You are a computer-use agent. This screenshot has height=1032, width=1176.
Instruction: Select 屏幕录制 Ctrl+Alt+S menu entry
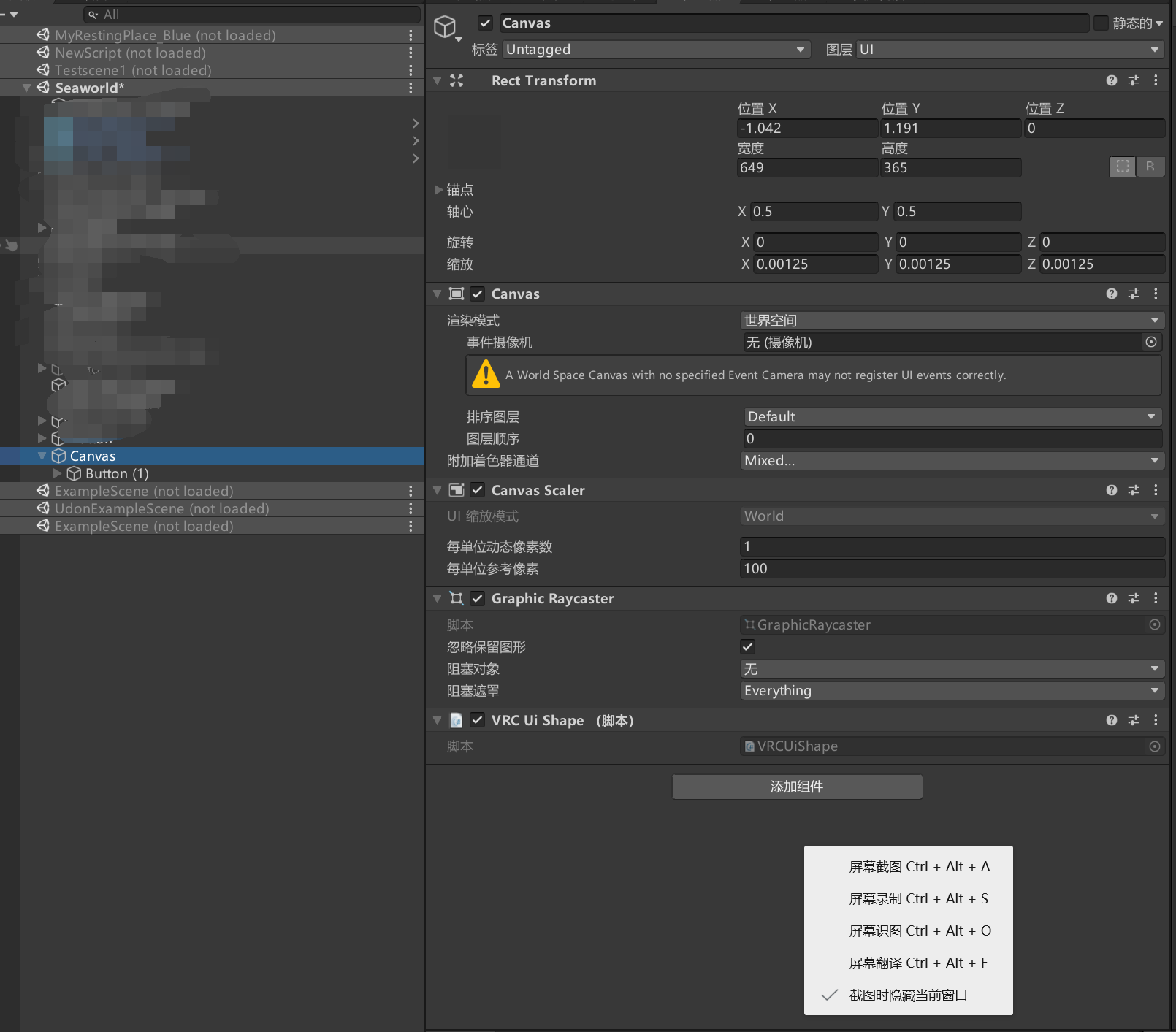909,899
